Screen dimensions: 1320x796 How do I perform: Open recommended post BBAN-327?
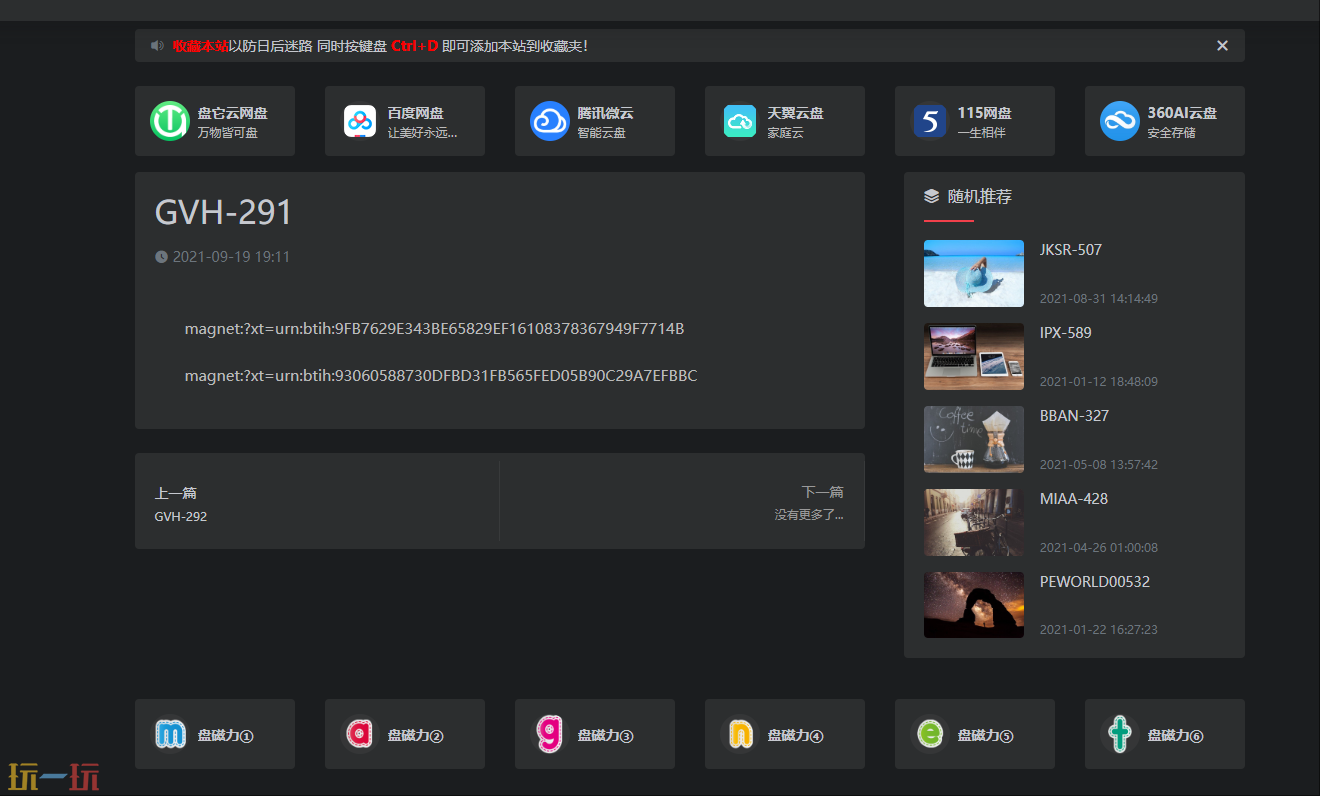tap(1075, 416)
